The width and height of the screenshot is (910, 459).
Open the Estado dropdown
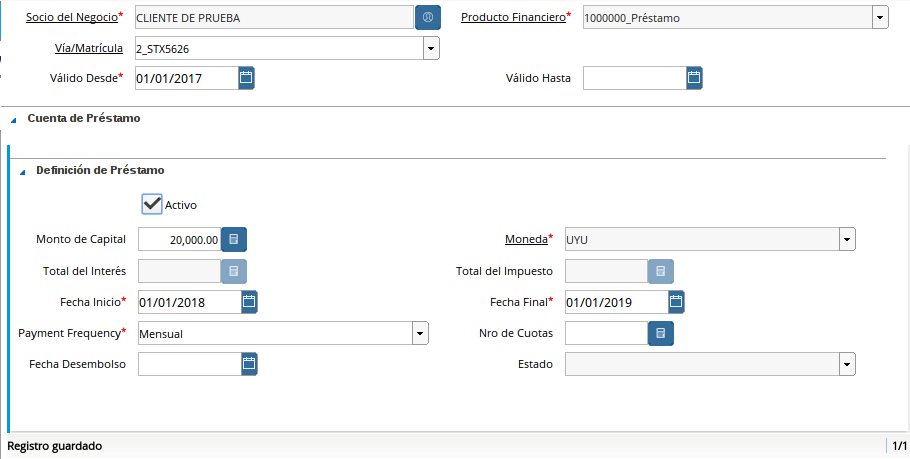pos(847,364)
